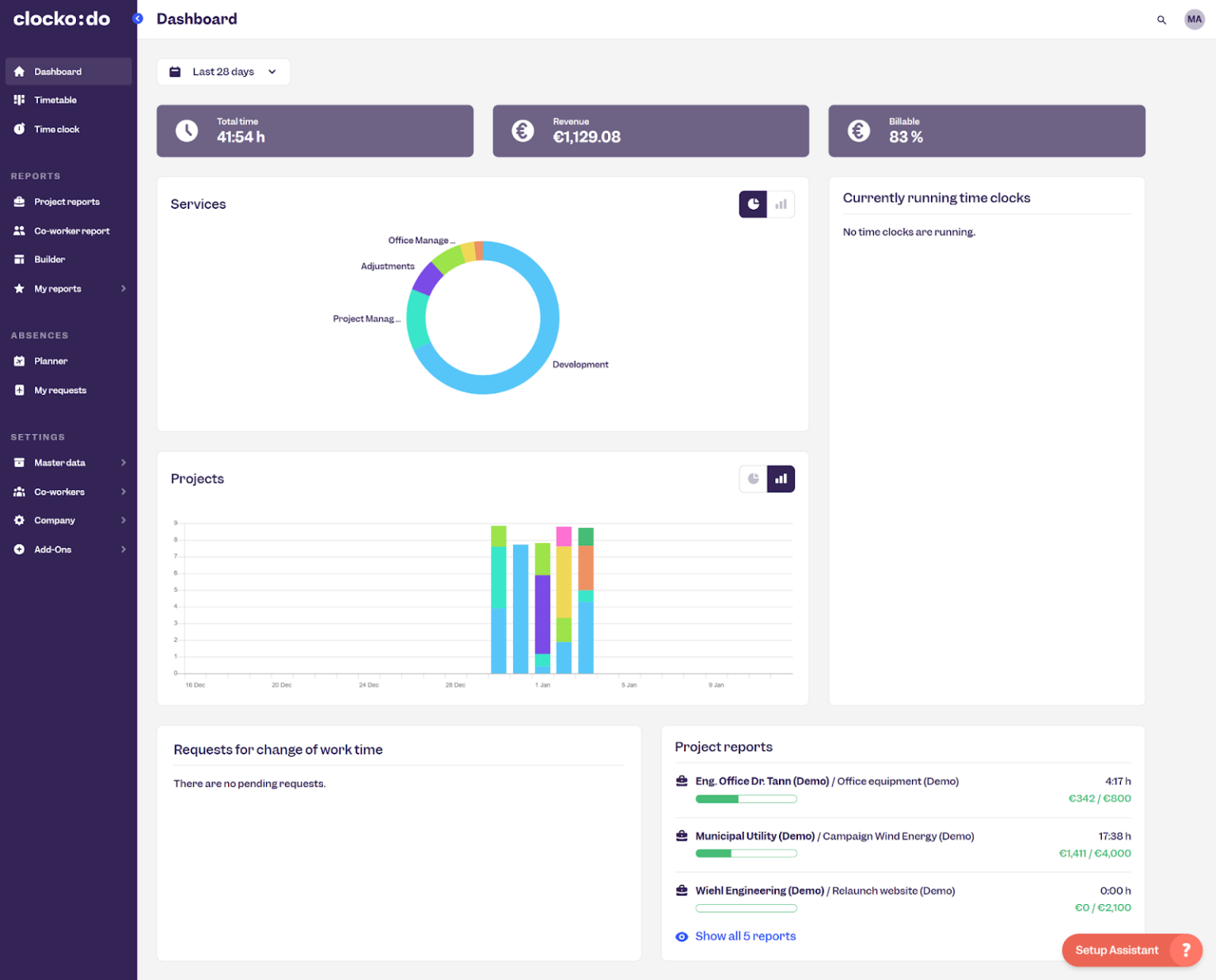Select the Time clock sidebar entry
This screenshot has width=1216, height=980.
[x=56, y=128]
